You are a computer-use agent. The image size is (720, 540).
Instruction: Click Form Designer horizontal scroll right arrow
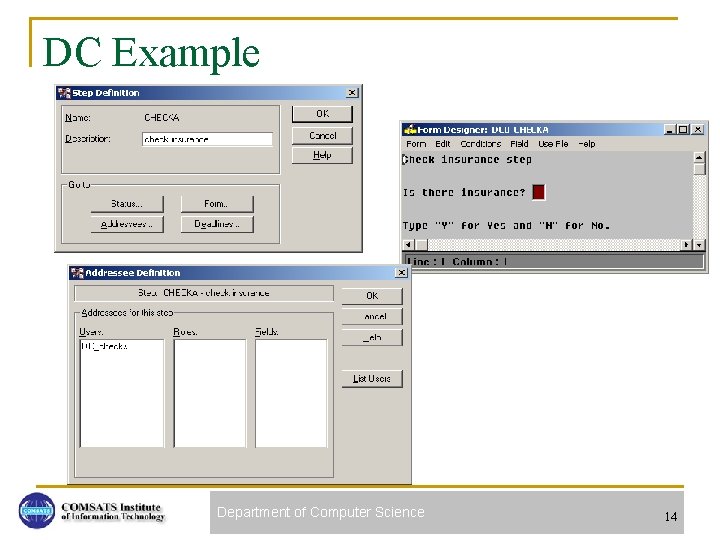[686, 245]
